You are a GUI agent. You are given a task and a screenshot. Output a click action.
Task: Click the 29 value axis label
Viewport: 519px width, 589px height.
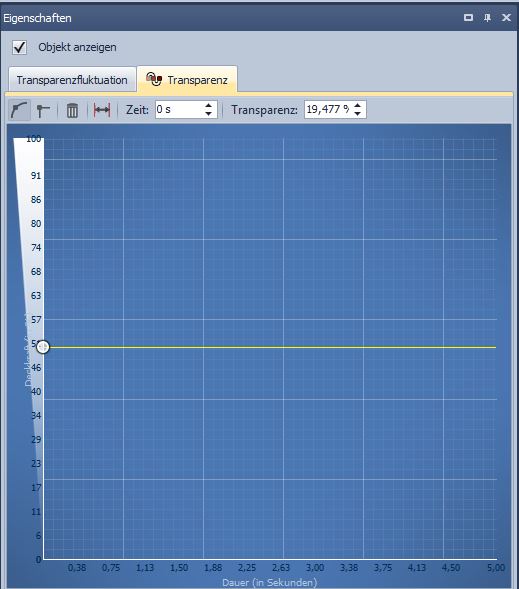pyautogui.click(x=36, y=439)
